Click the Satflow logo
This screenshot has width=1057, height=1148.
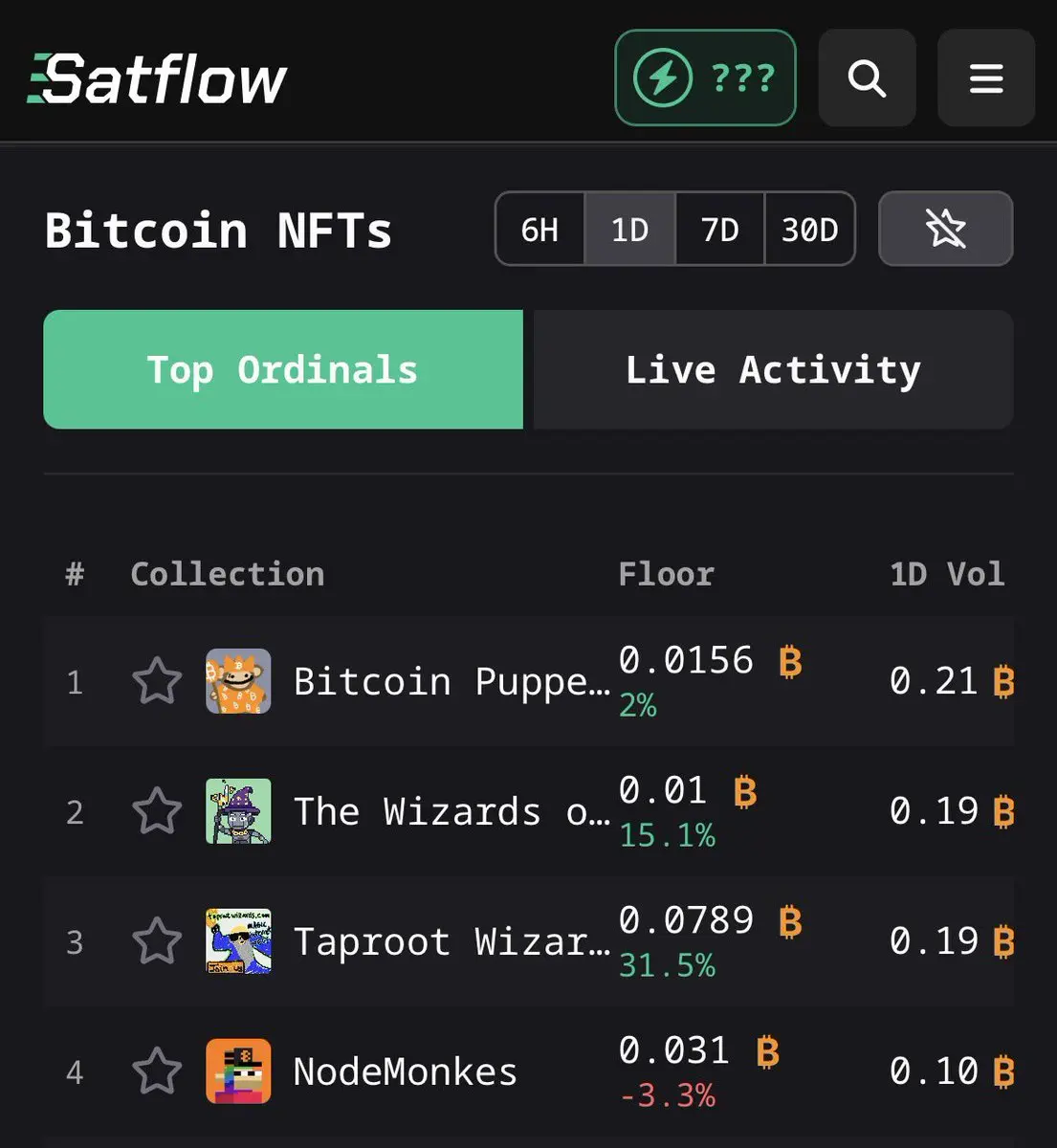click(x=158, y=78)
